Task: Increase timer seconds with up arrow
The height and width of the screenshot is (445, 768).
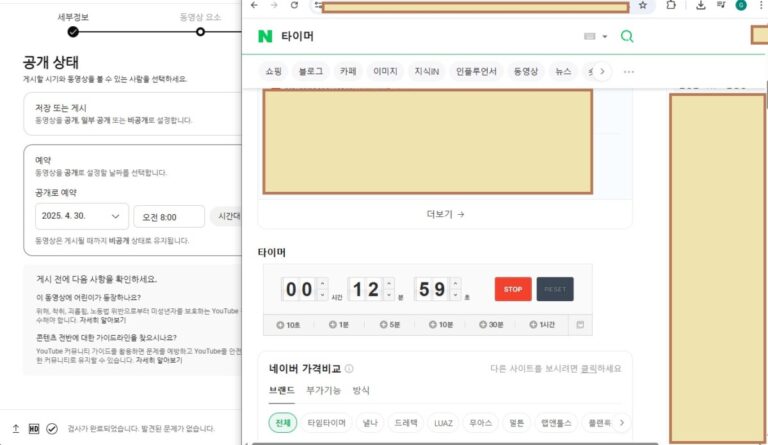Action: coord(456,283)
